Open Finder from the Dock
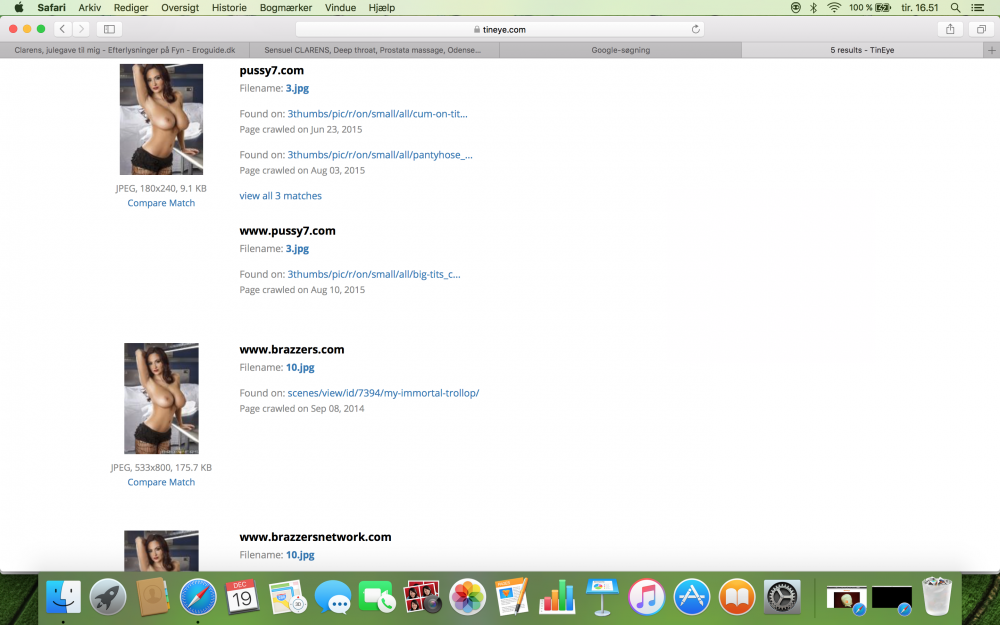The image size is (1000, 625). (x=63, y=598)
